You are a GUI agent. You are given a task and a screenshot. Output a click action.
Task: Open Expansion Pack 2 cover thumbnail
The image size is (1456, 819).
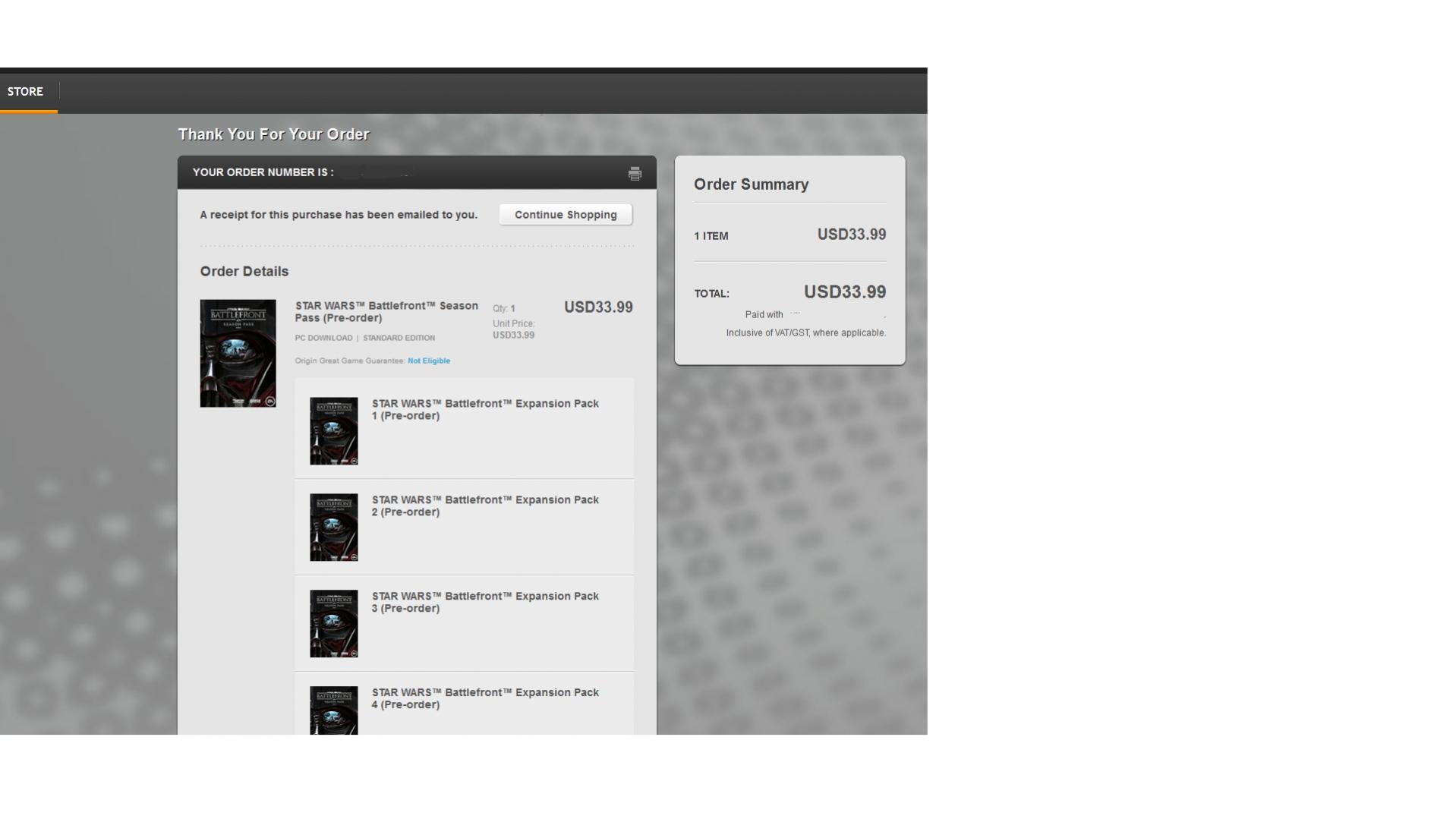tap(334, 528)
